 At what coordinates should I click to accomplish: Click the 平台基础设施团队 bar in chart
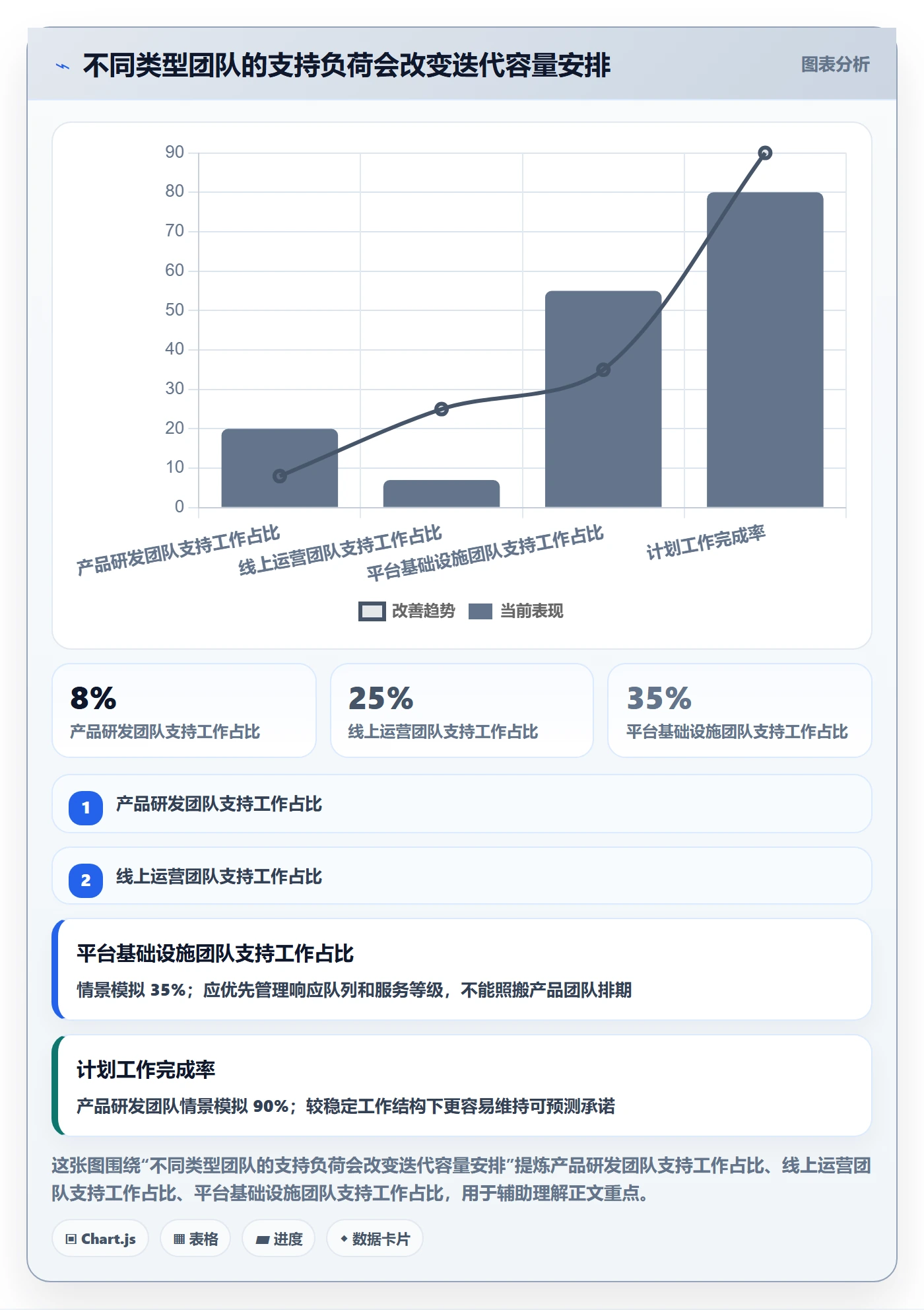603,399
